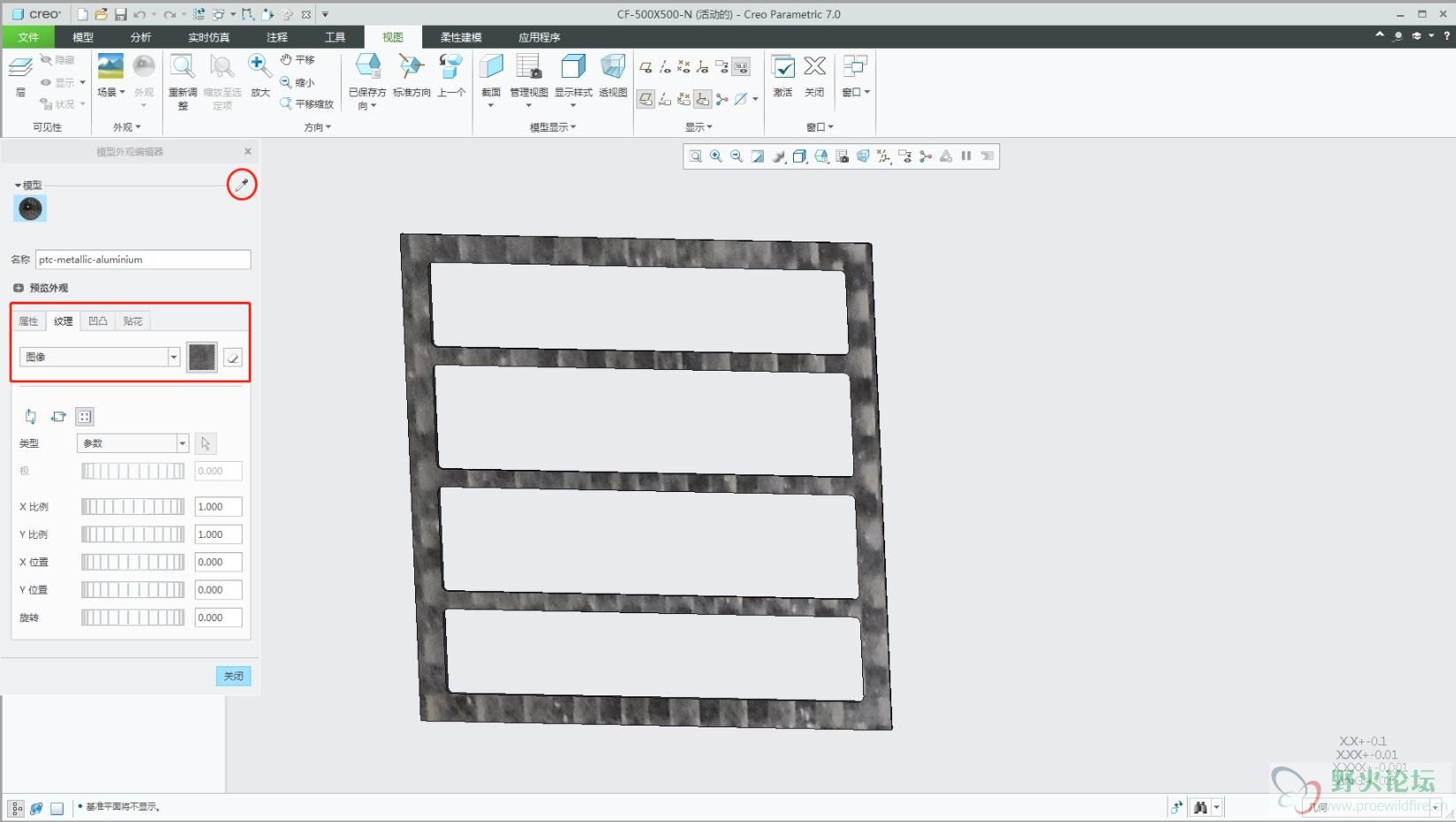Toggle the 10.0 dimension tolerance display icon
Viewport: 1456px width, 822px height.
click(x=741, y=66)
